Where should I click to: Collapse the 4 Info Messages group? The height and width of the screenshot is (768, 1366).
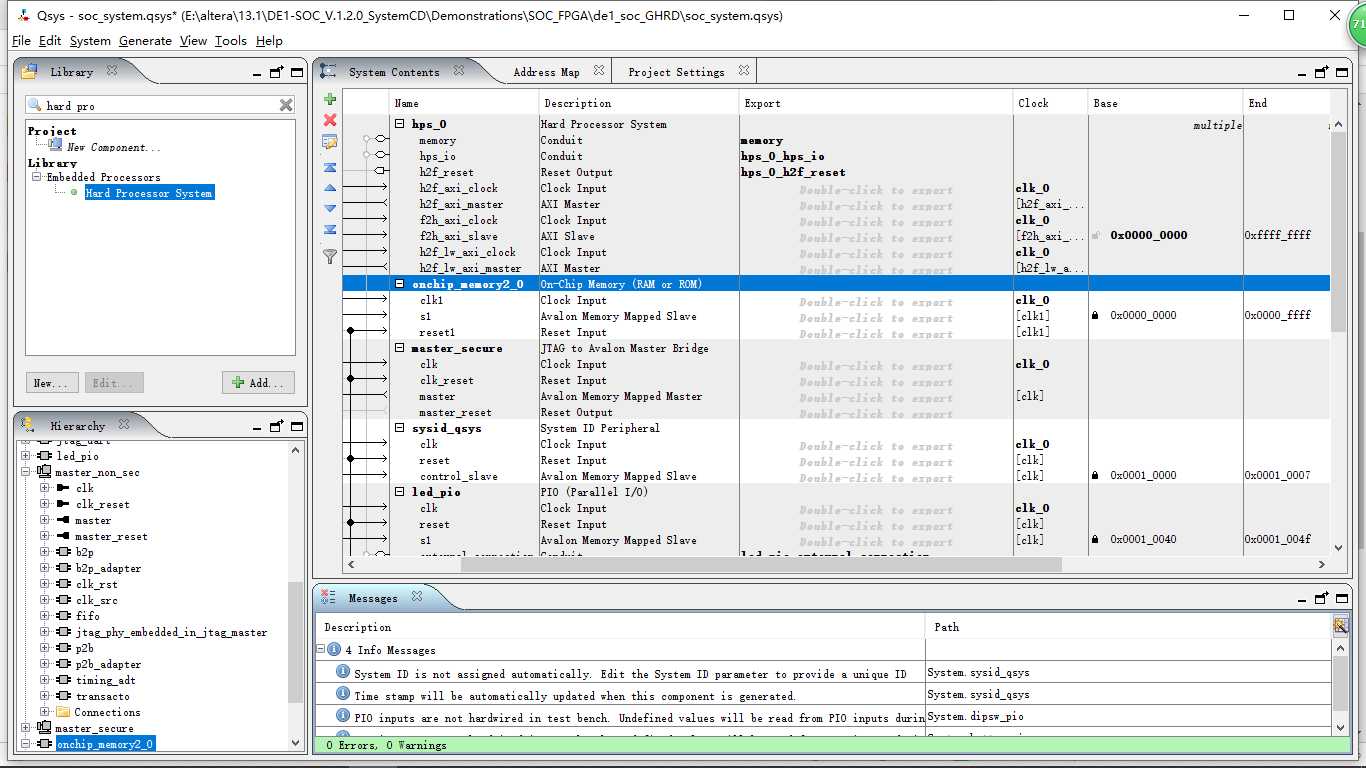coord(321,649)
